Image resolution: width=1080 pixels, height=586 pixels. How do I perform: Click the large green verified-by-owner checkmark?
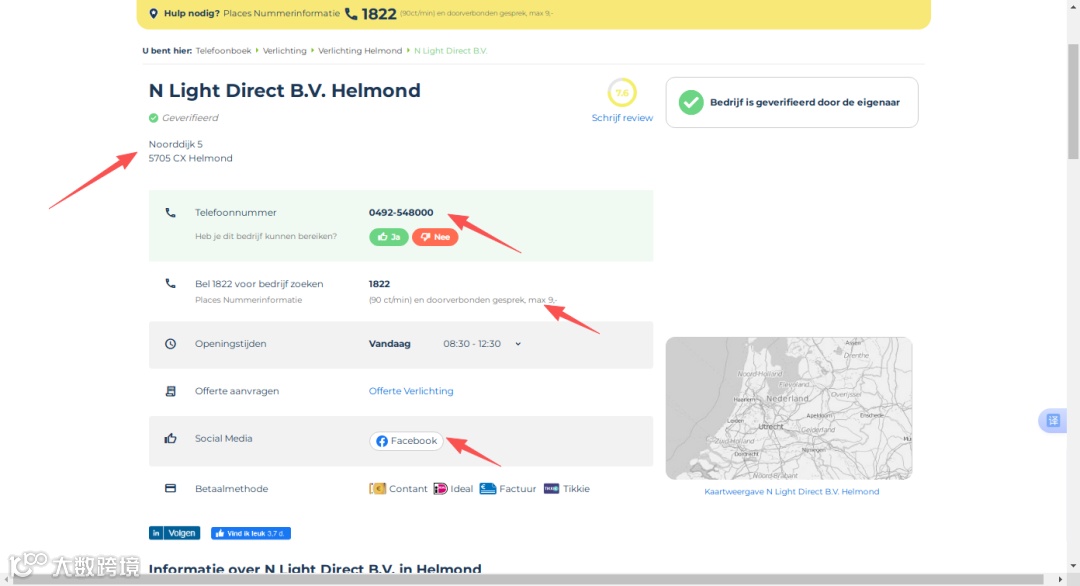[691, 103]
